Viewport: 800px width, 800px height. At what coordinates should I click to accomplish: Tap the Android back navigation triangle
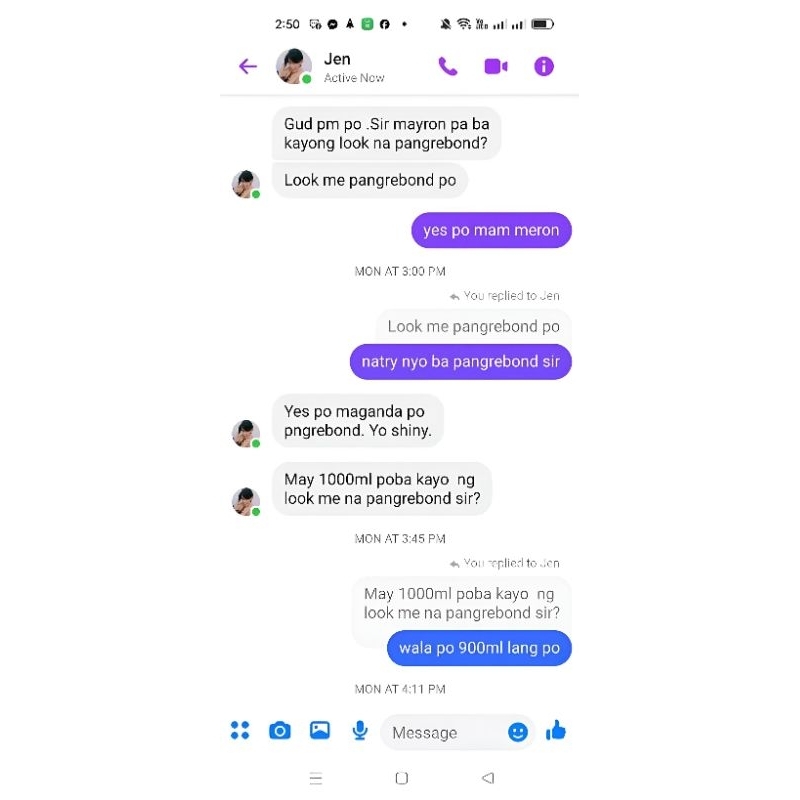[x=488, y=778]
